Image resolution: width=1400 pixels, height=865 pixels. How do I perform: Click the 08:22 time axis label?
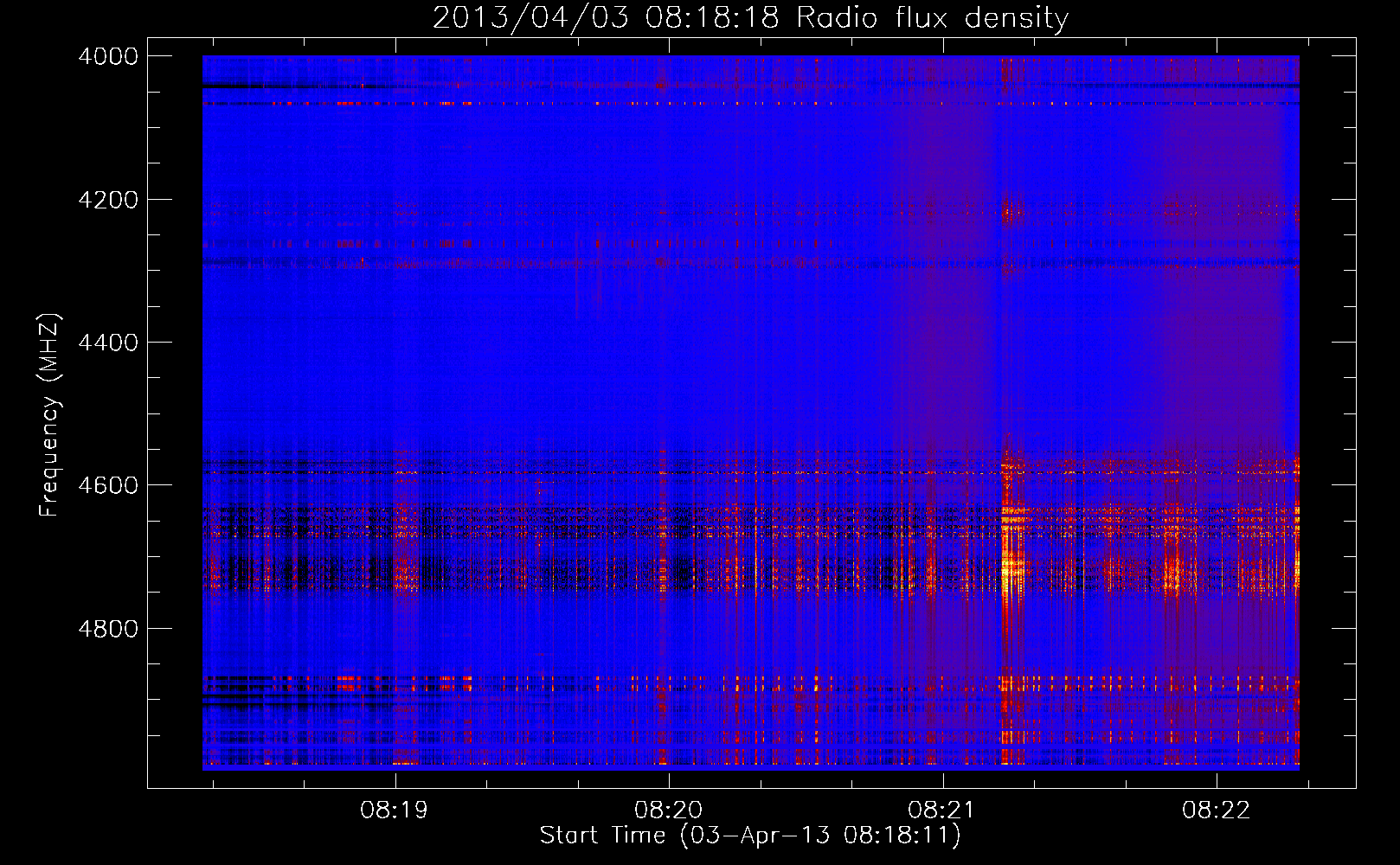coord(1217,811)
